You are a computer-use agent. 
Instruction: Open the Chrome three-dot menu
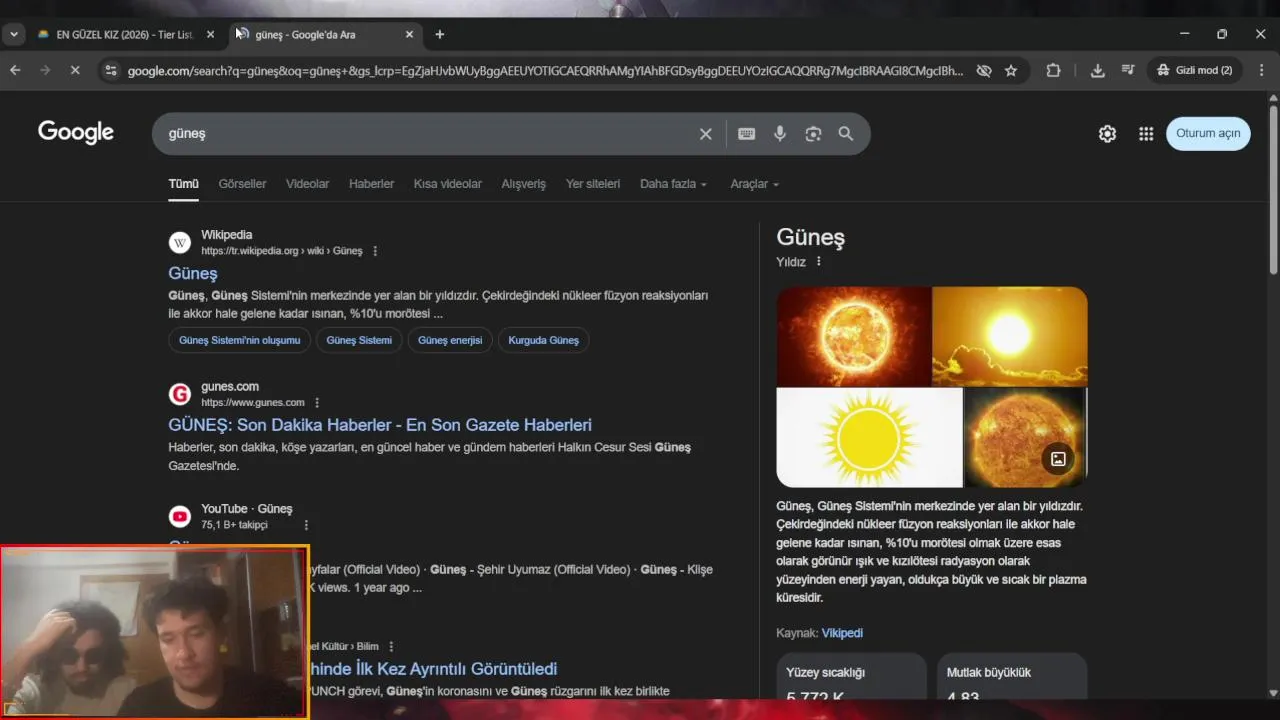[x=1261, y=71]
